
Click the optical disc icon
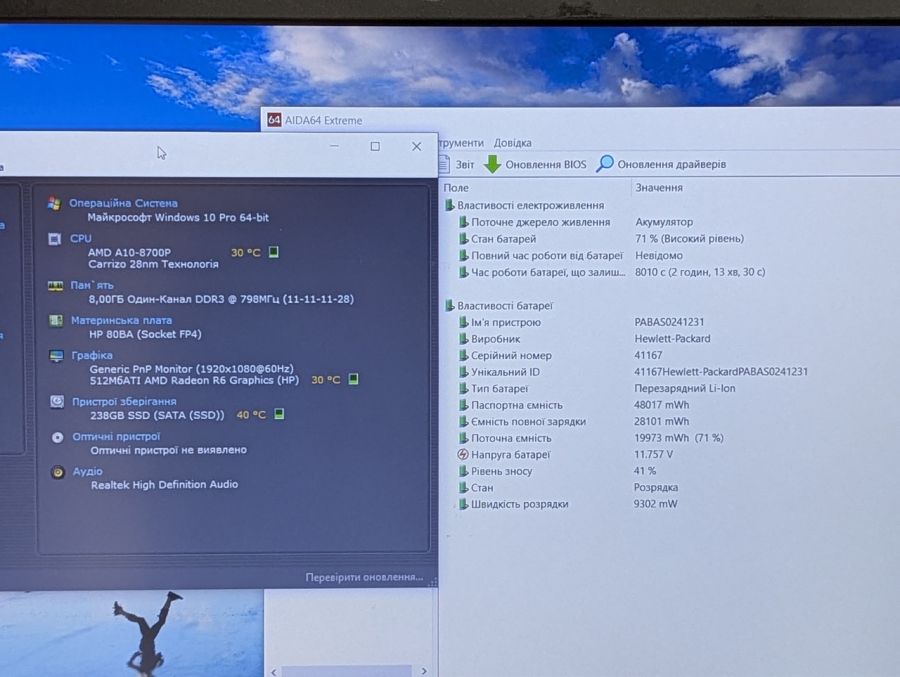[x=57, y=437]
